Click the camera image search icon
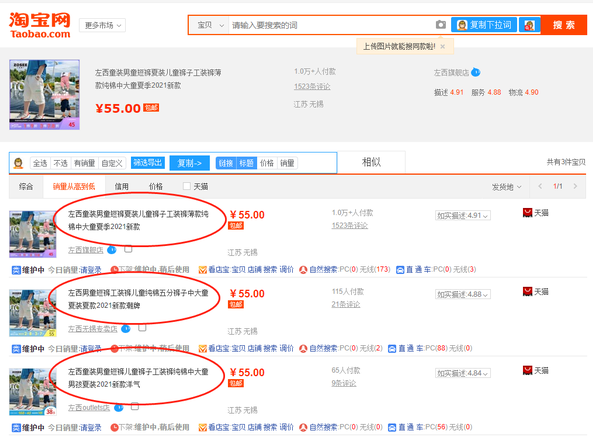 tap(441, 25)
